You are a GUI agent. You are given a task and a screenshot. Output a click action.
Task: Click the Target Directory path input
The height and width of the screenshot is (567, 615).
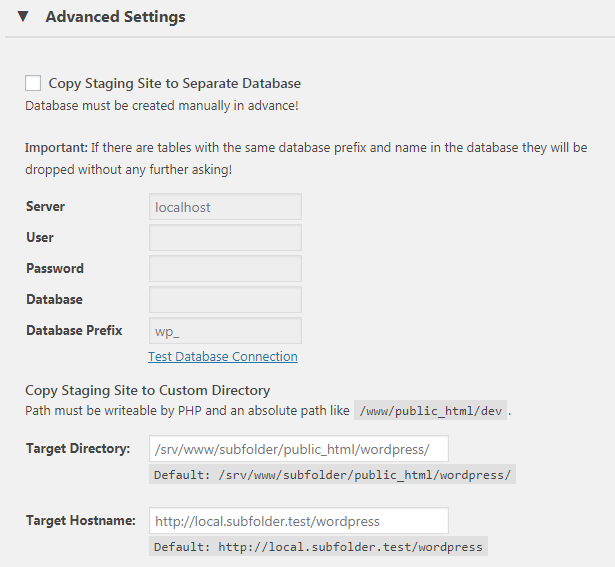click(x=298, y=449)
